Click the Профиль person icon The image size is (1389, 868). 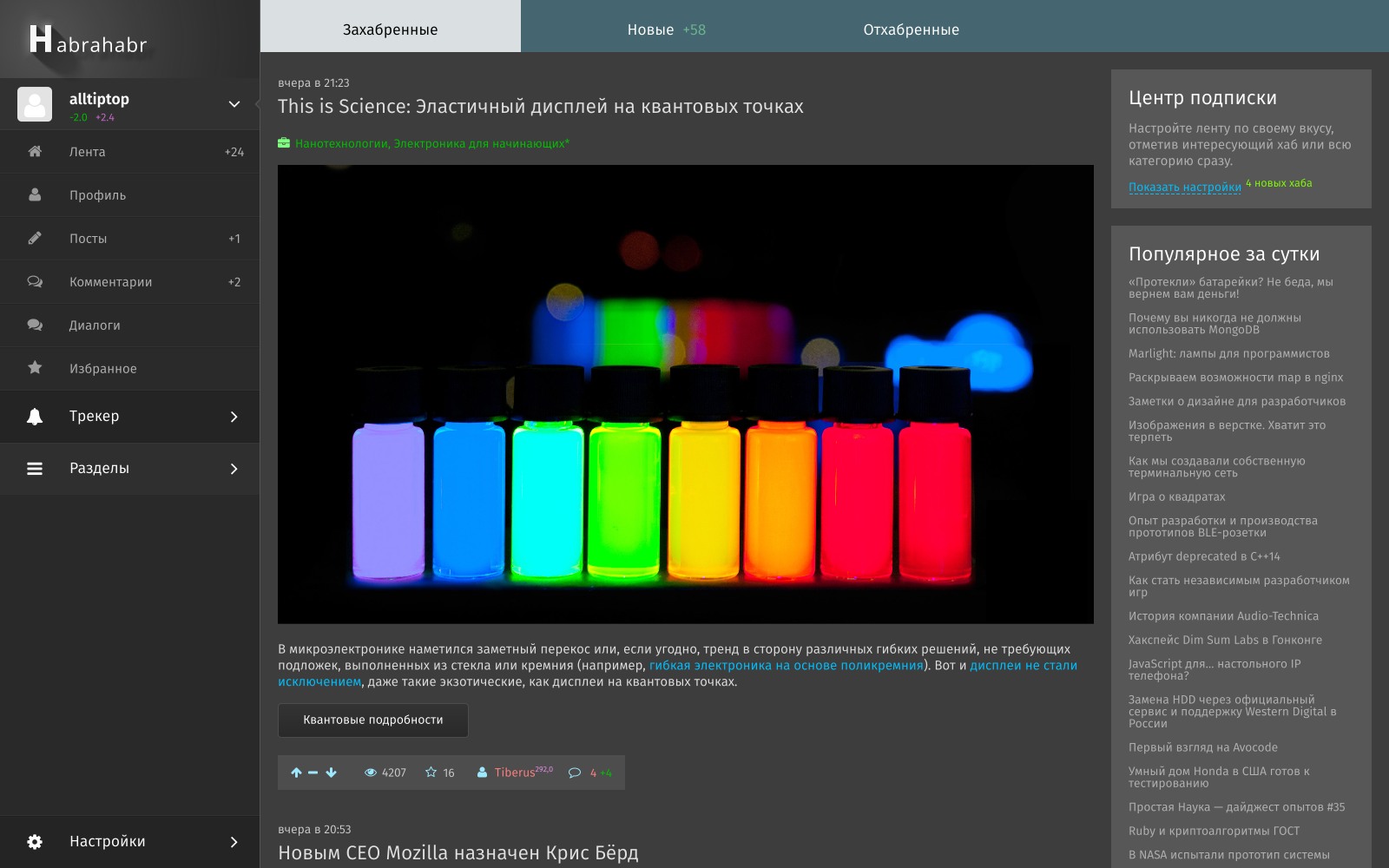click(x=35, y=195)
